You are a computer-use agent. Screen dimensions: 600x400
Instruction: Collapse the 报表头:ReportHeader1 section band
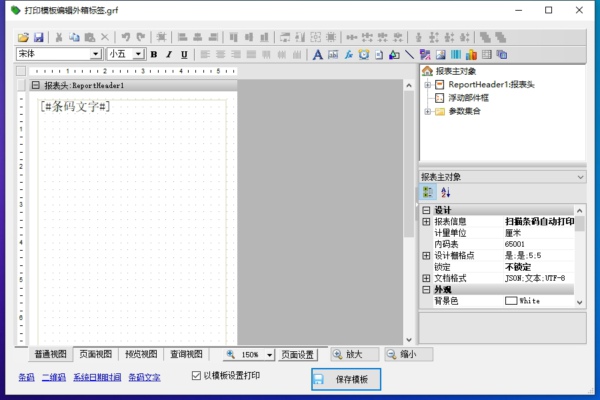pyautogui.click(x=36, y=85)
